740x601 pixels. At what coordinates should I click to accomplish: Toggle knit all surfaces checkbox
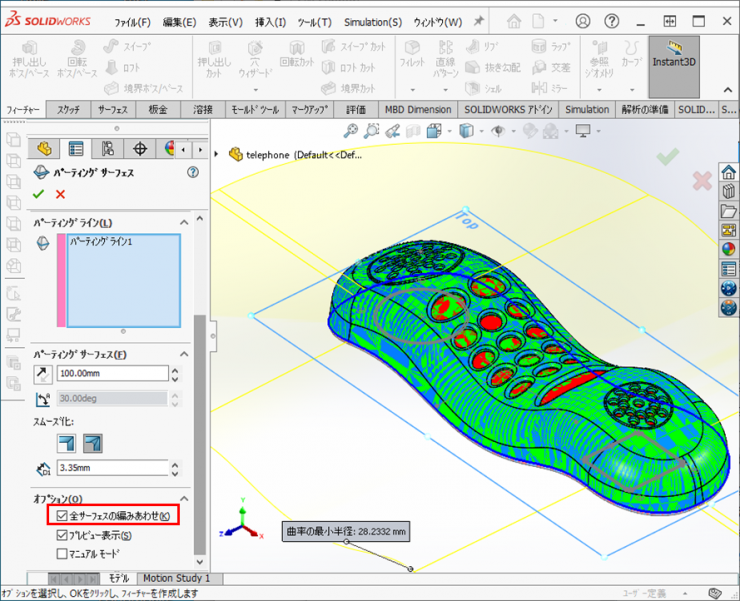click(62, 516)
